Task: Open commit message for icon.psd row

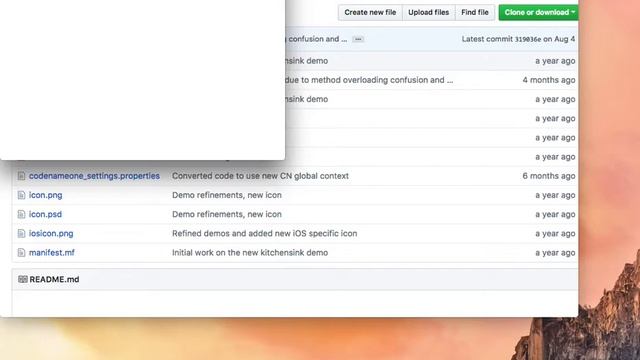Action: [x=227, y=214]
